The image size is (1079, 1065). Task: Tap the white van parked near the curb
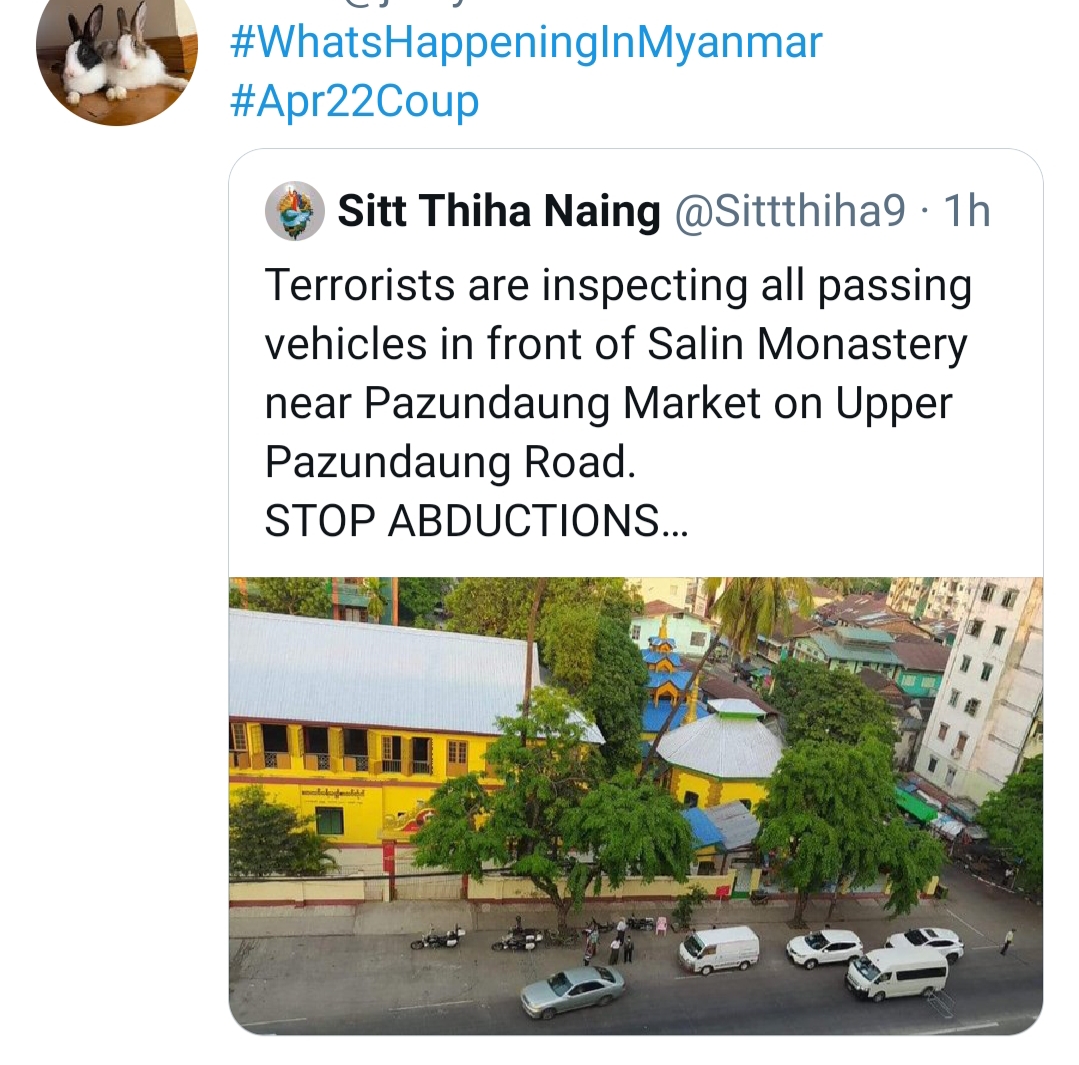[719, 949]
